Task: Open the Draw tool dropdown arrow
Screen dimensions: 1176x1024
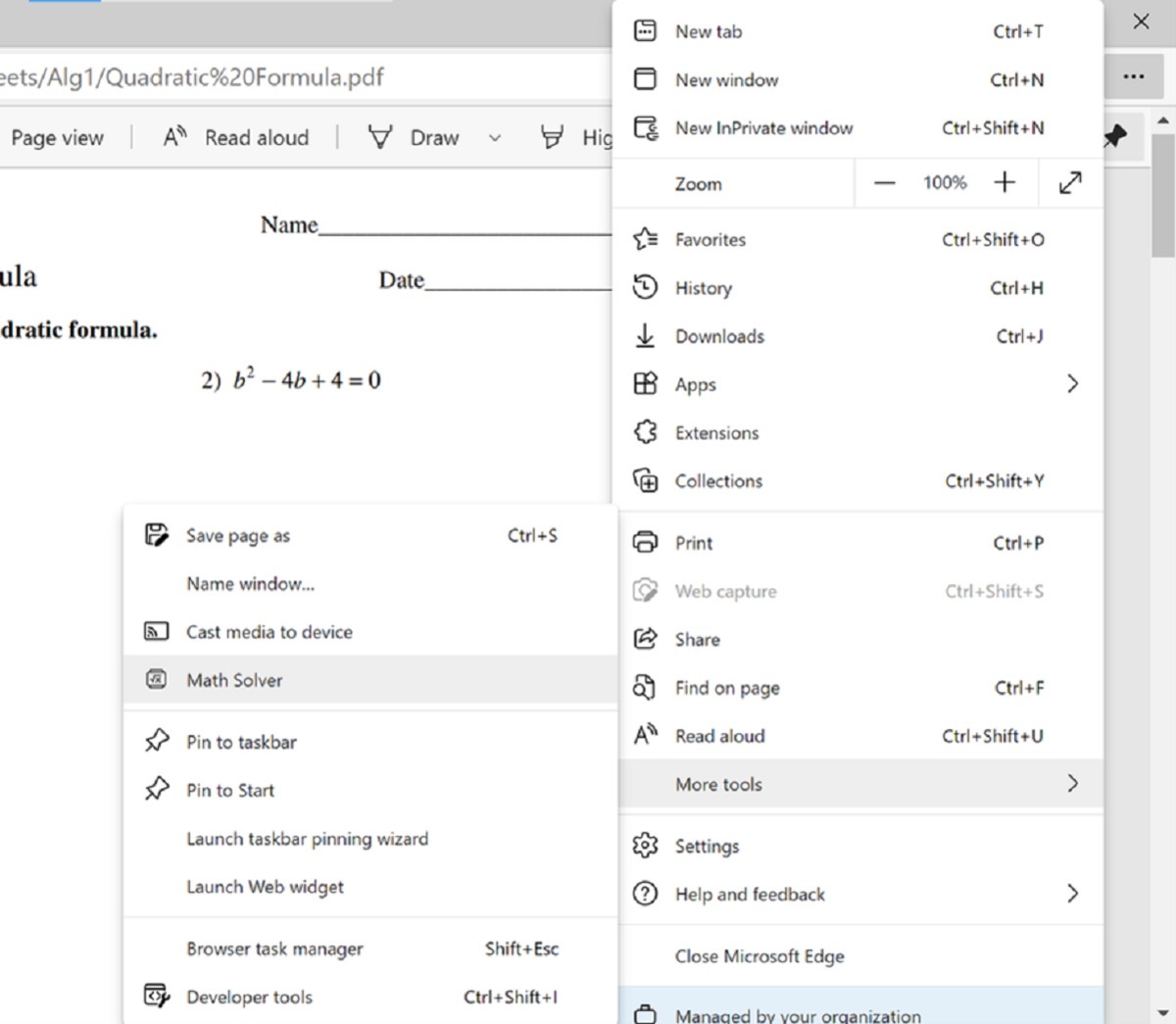Action: [x=495, y=138]
